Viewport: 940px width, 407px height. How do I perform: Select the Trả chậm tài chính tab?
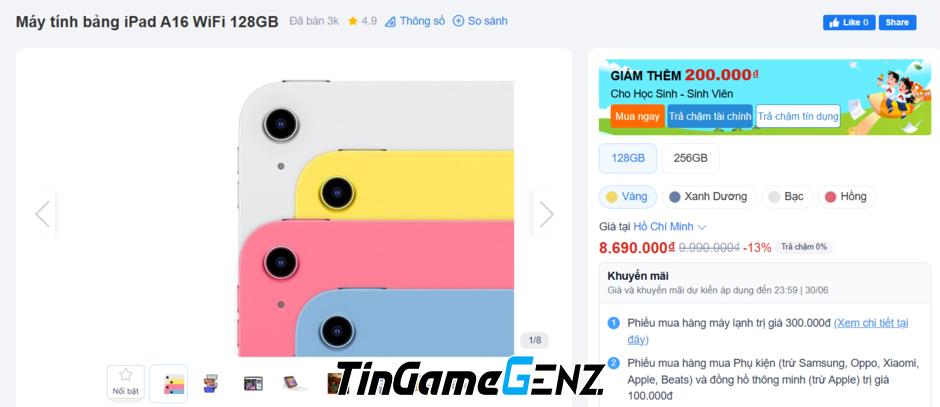point(710,116)
